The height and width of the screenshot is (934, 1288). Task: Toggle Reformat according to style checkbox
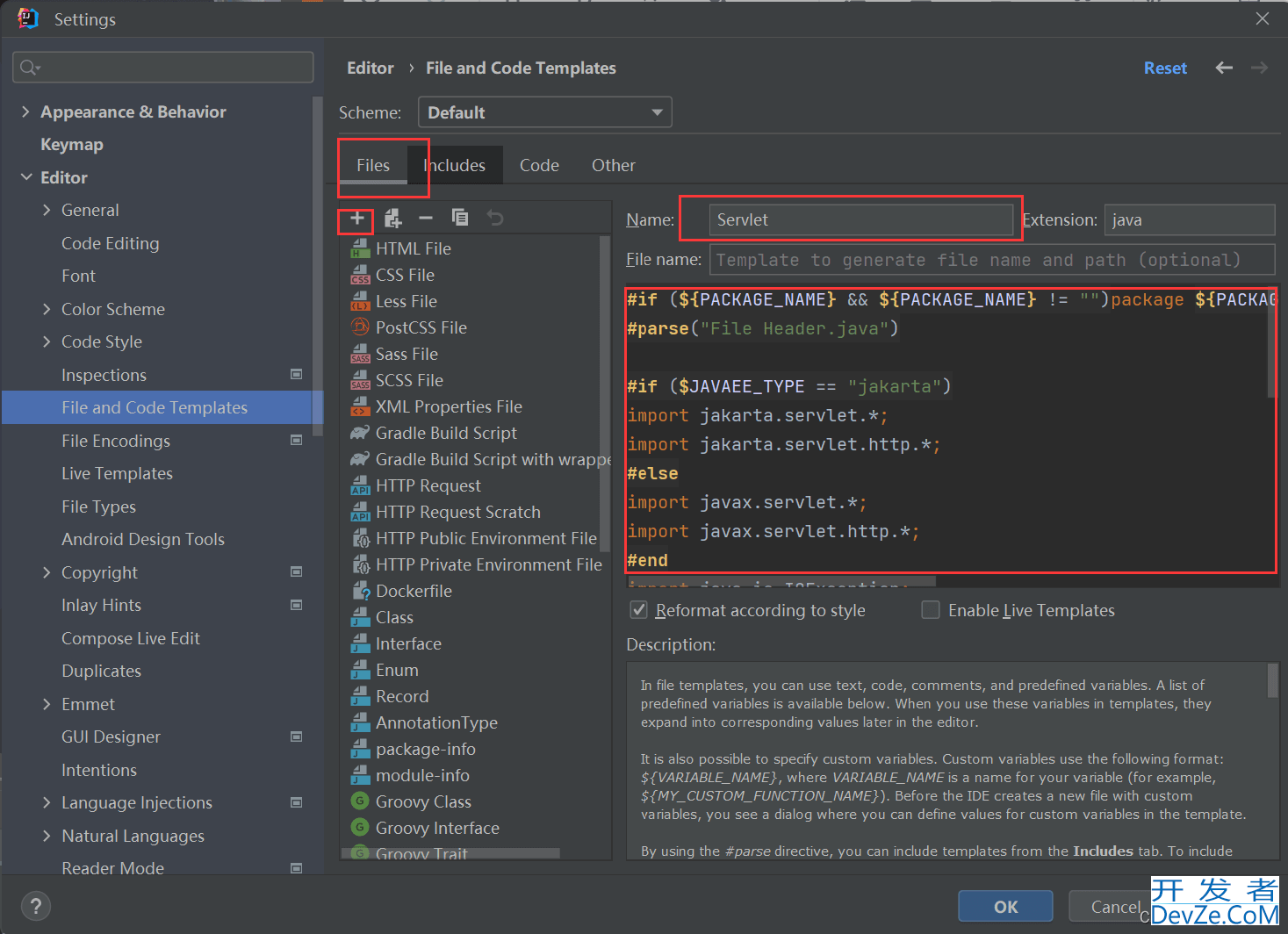639,609
